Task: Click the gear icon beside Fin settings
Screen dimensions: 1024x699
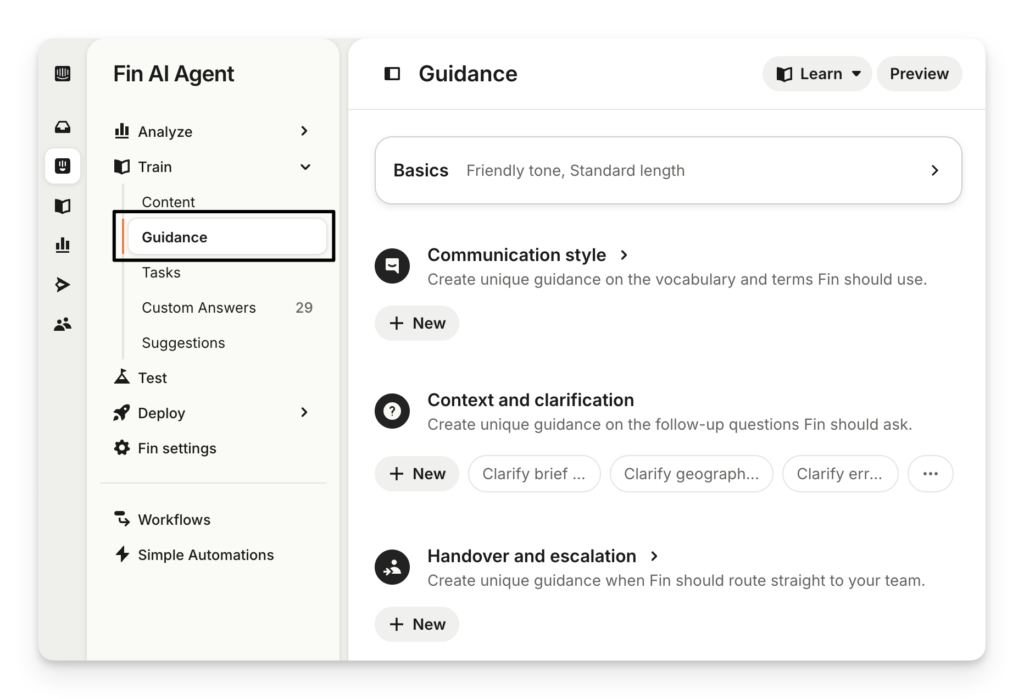Action: tap(122, 447)
